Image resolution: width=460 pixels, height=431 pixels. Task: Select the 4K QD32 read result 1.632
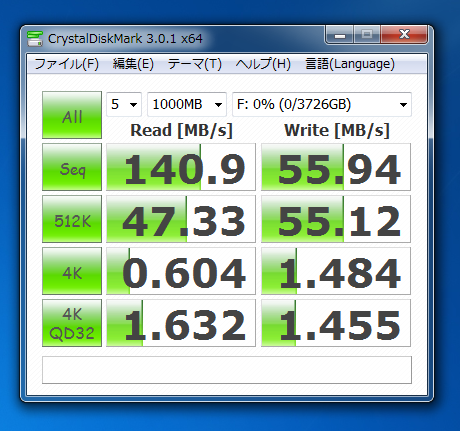coord(181,323)
